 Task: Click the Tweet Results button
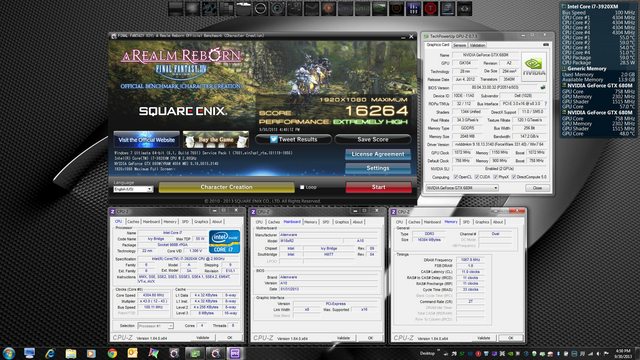[x=293, y=139]
